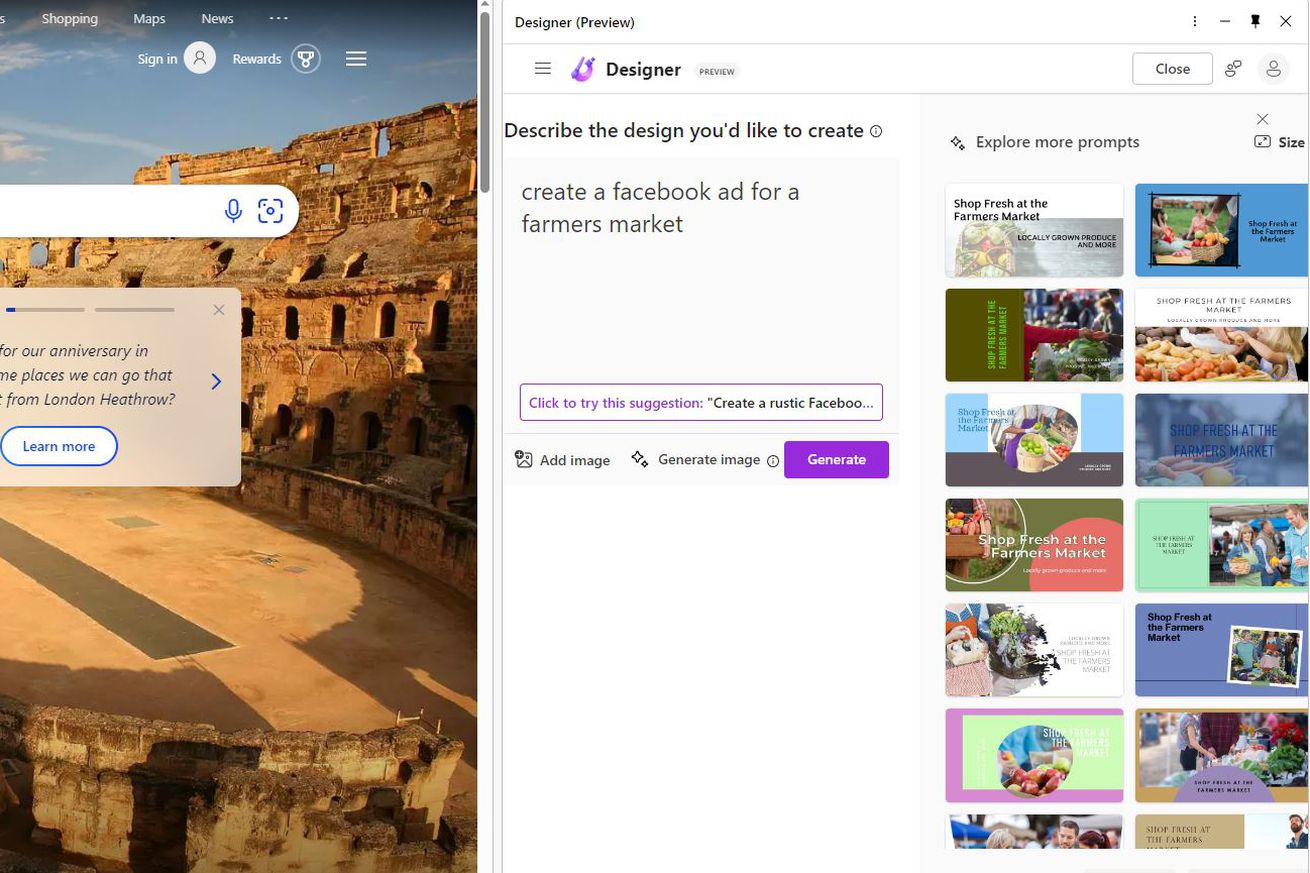
Task: Dismiss the anniversary promo card
Action: pos(219,310)
